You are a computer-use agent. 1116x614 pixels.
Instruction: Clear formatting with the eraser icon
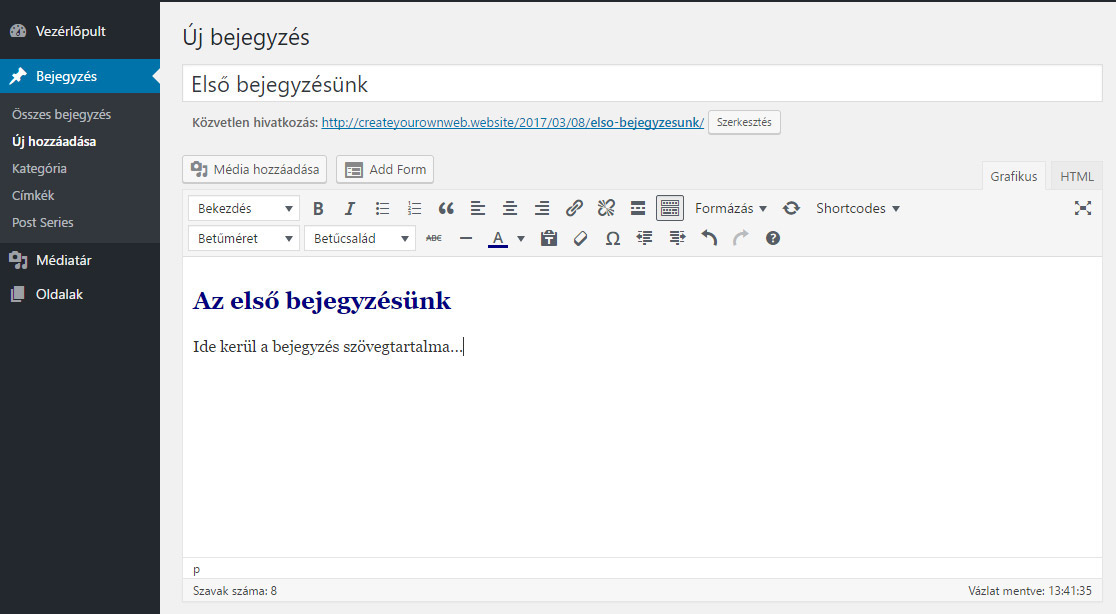point(580,238)
